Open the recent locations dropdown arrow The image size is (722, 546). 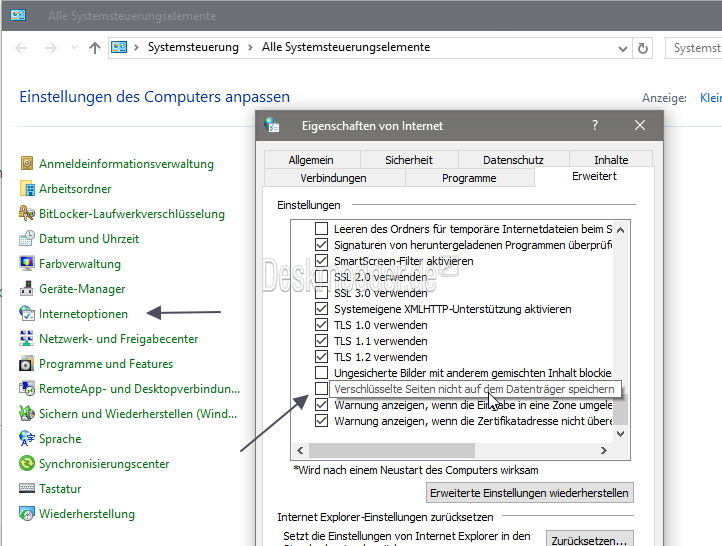coord(74,48)
